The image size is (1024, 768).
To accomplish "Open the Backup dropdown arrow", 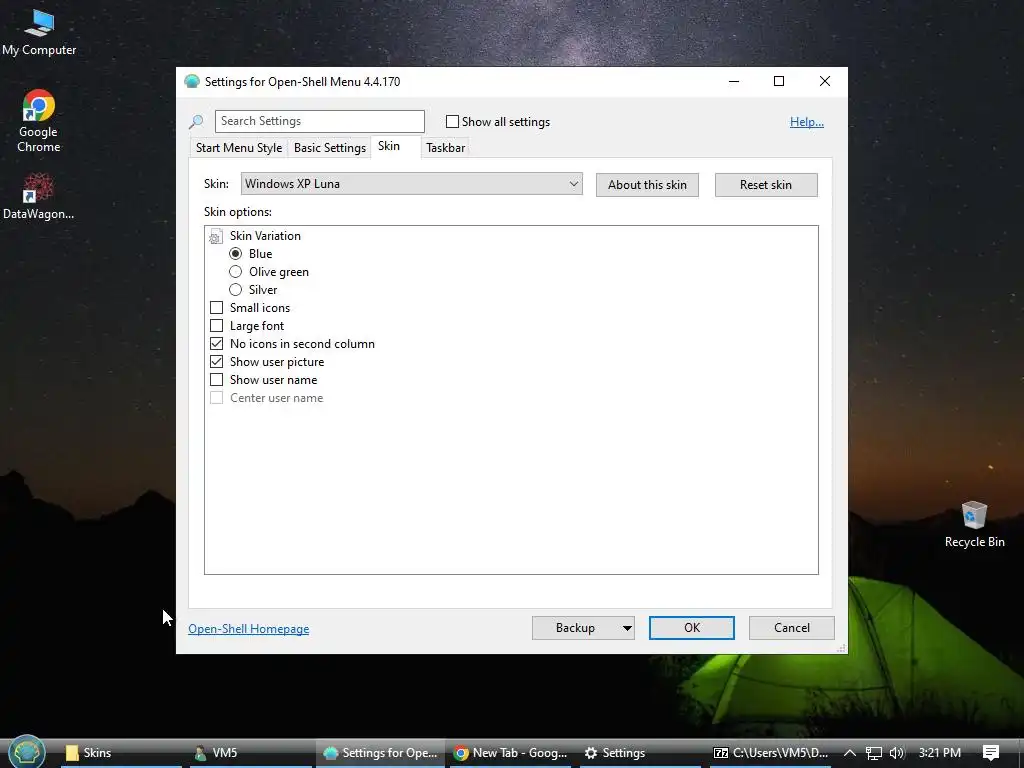I will 627,628.
